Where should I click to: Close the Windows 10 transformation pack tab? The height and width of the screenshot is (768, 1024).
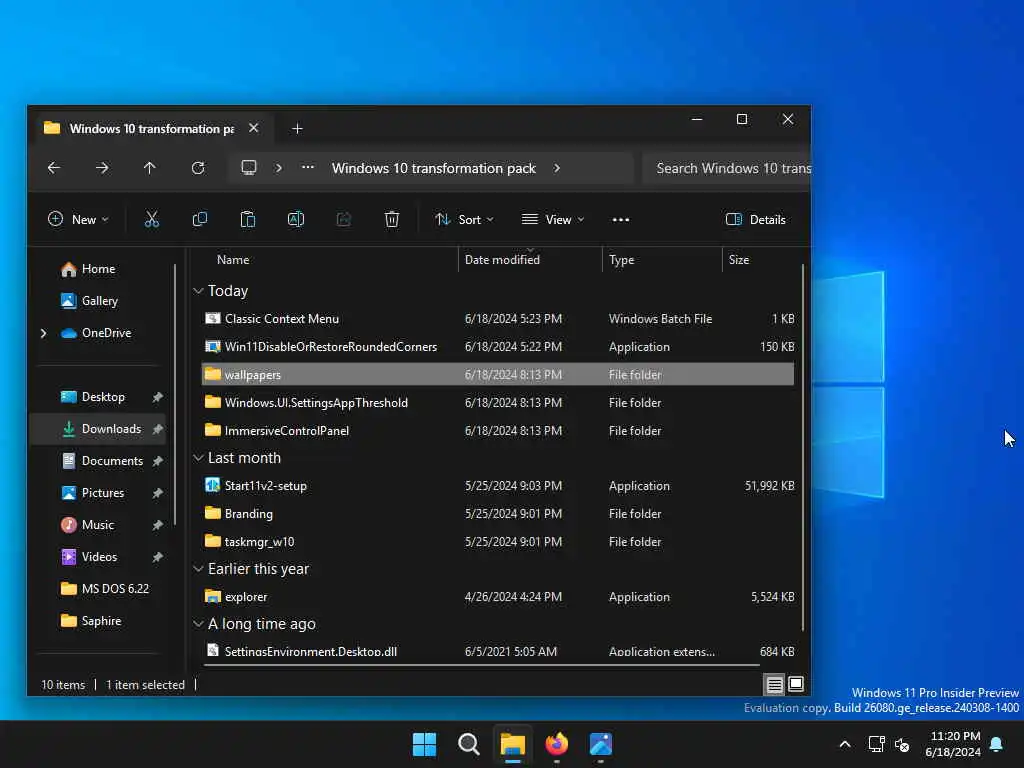click(x=253, y=128)
